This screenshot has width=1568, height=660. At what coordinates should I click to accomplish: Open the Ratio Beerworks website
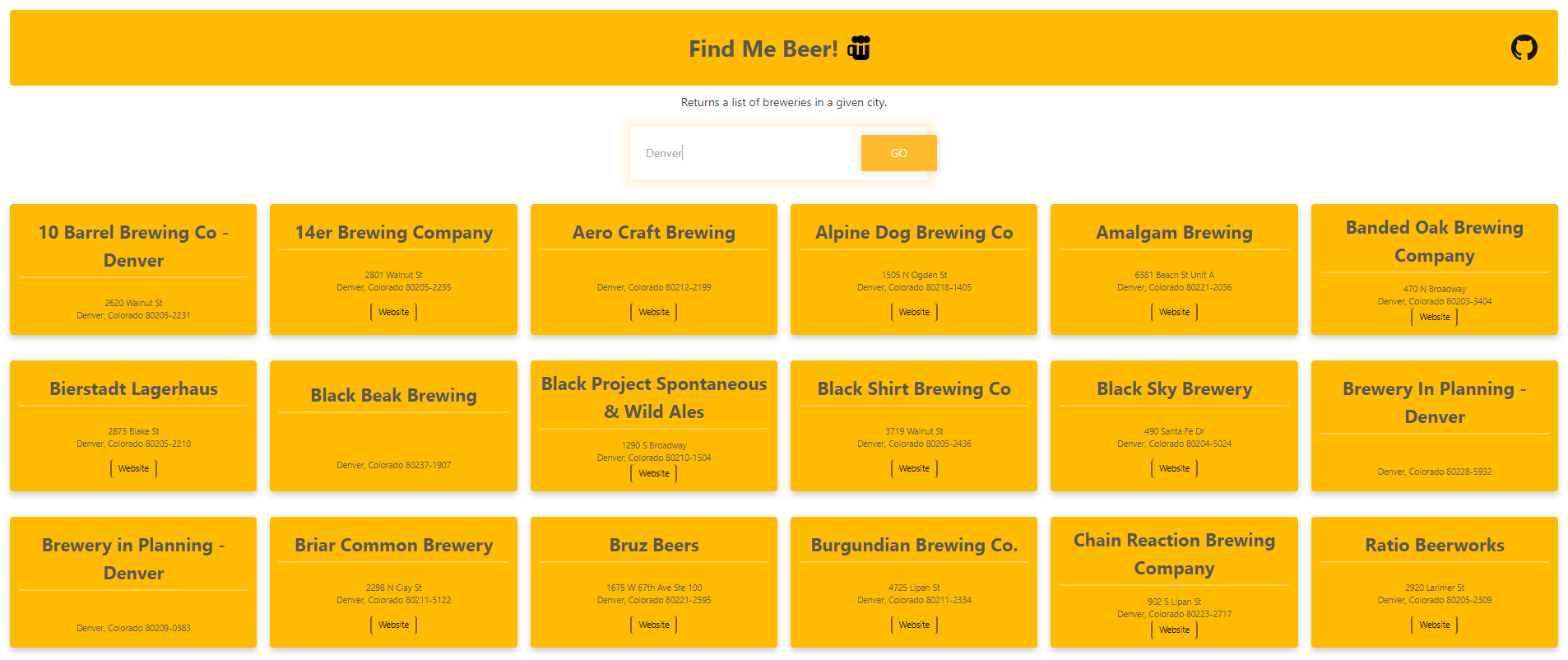pos(1433,625)
